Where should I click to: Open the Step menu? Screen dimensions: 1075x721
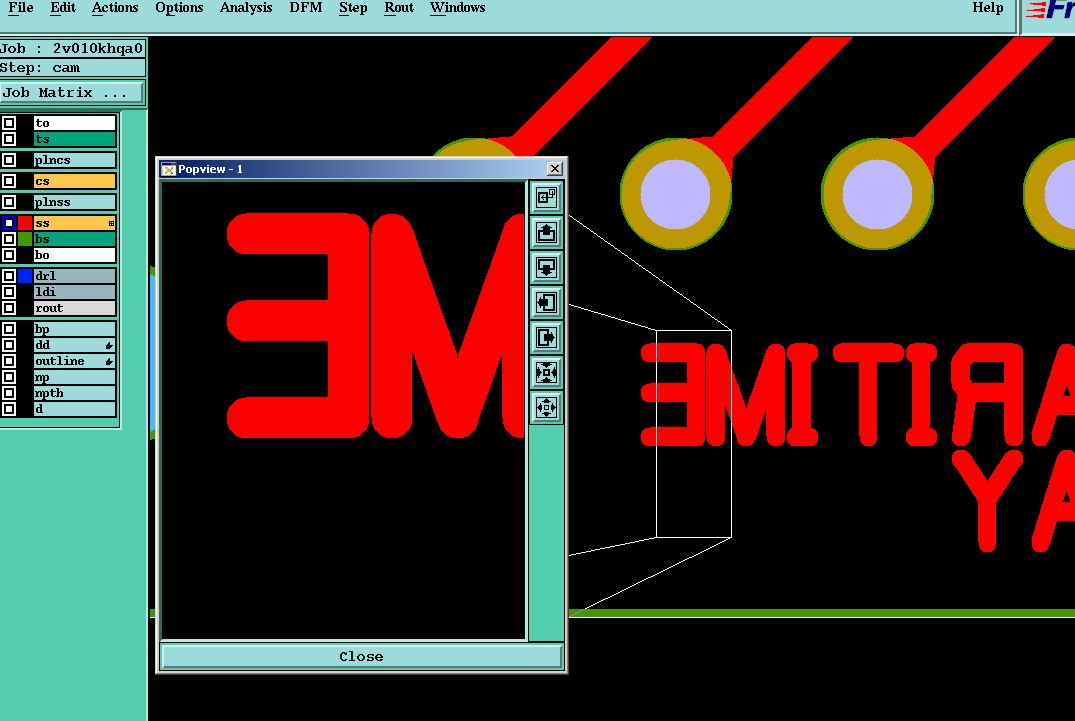(353, 8)
